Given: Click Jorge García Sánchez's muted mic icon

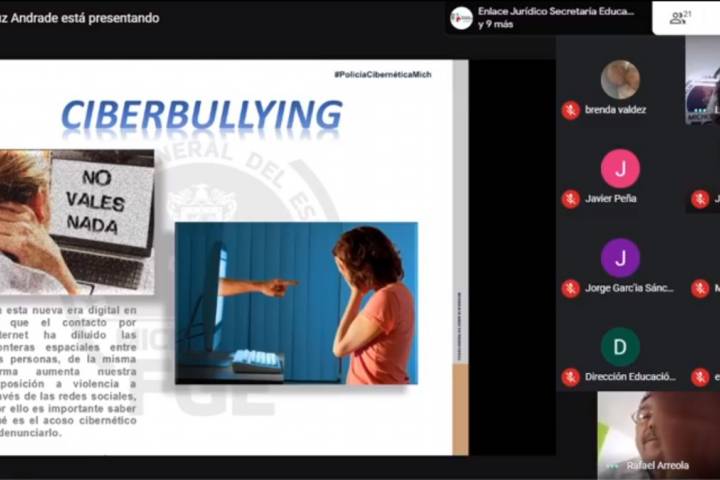Looking at the screenshot, I should point(571,288).
